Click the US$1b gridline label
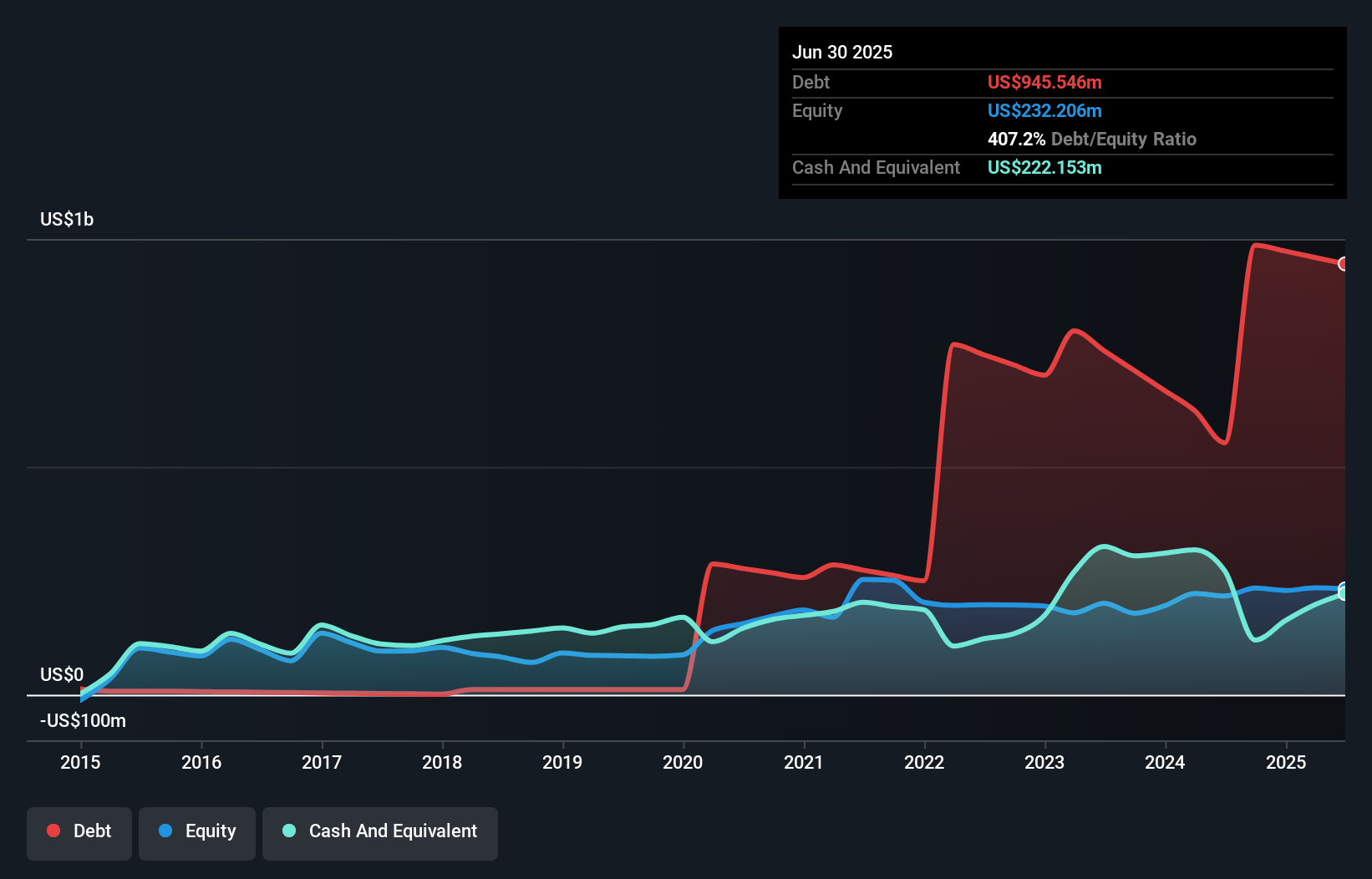Viewport: 1372px width, 879px height. click(x=68, y=219)
